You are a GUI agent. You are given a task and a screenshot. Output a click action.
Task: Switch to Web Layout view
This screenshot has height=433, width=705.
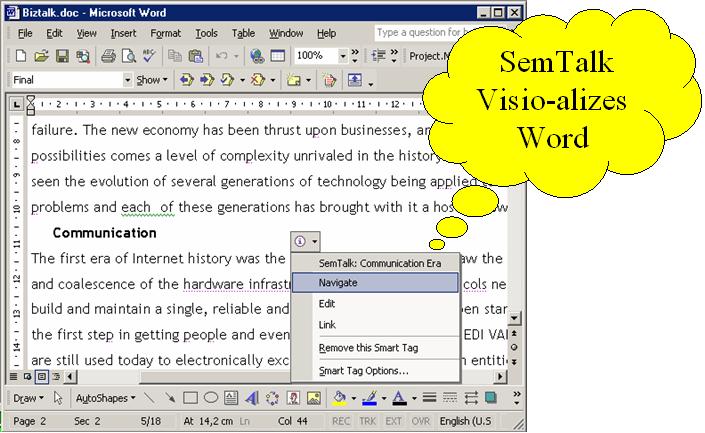pyautogui.click(x=27, y=376)
